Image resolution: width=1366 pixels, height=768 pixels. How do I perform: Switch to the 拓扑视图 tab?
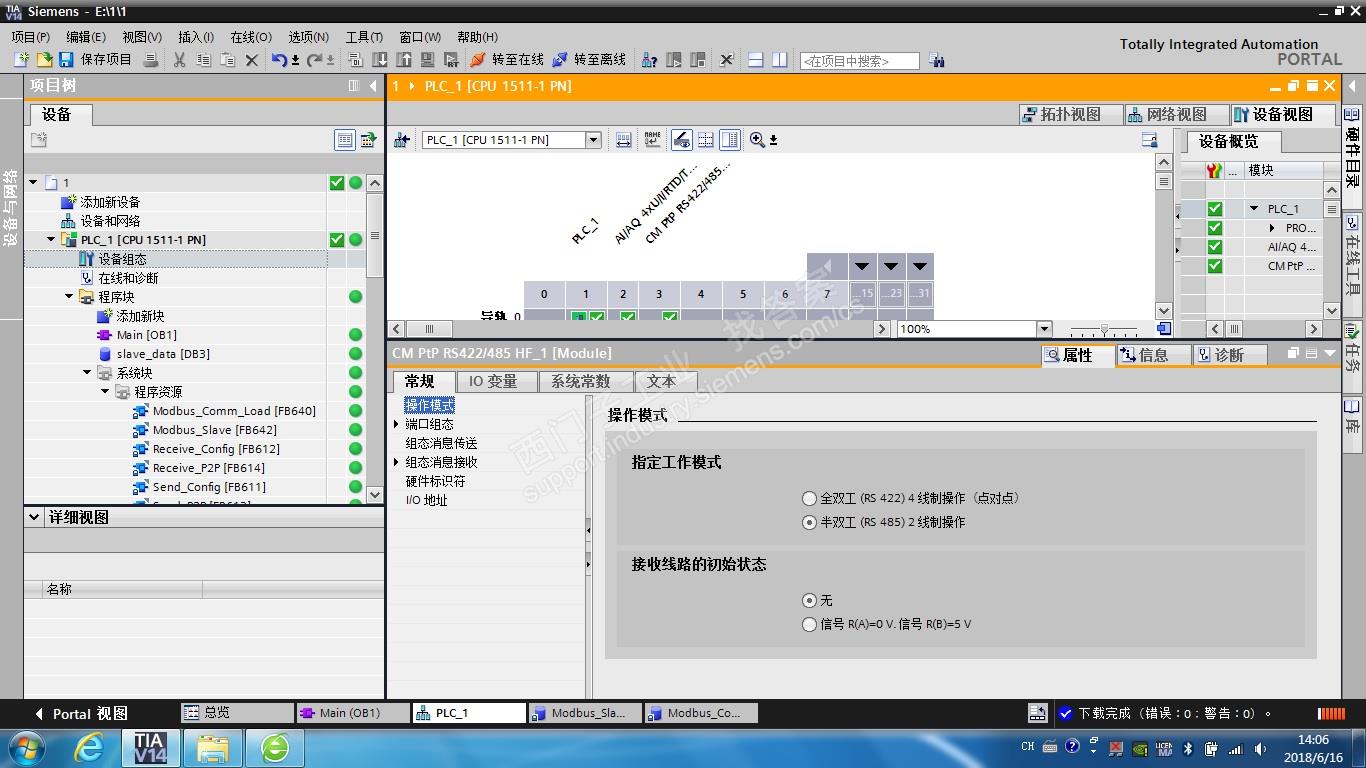(1070, 114)
